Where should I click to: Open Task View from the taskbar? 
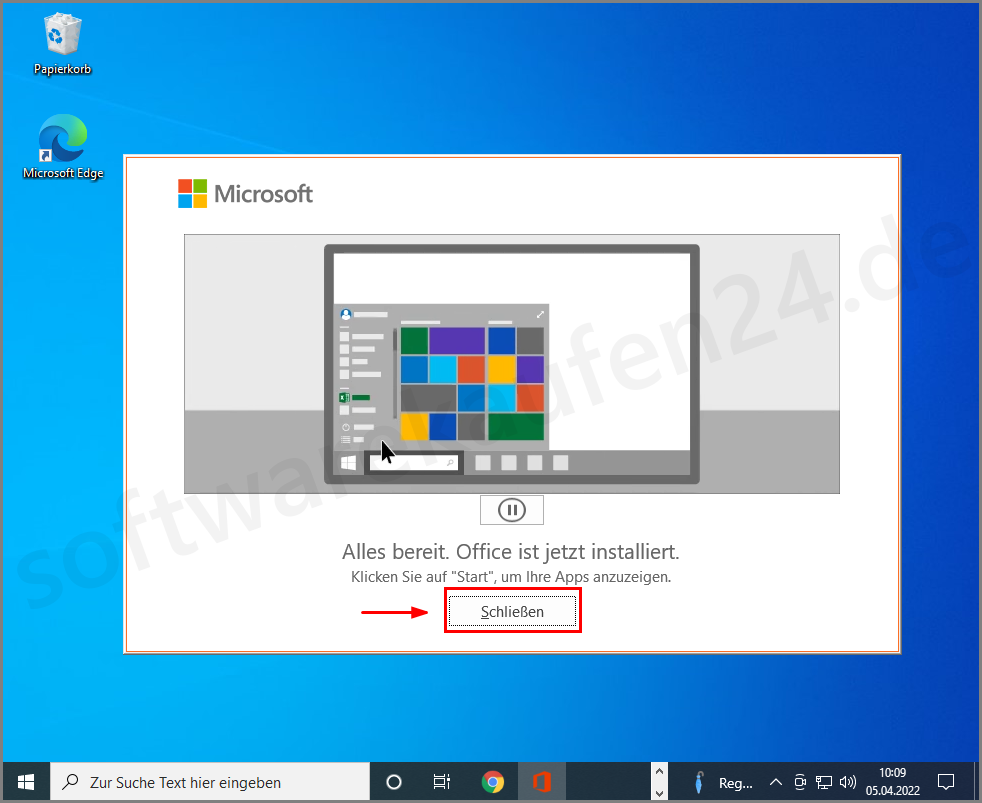pos(442,782)
